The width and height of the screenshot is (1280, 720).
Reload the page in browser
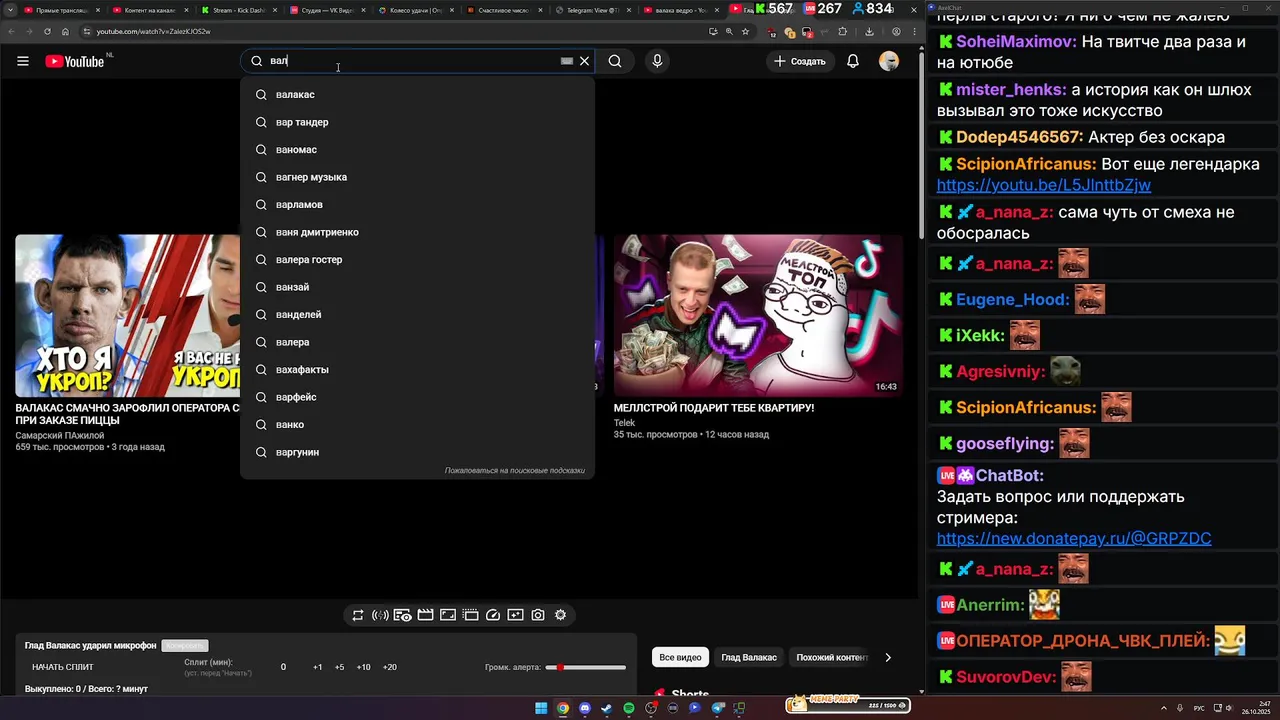point(47,31)
